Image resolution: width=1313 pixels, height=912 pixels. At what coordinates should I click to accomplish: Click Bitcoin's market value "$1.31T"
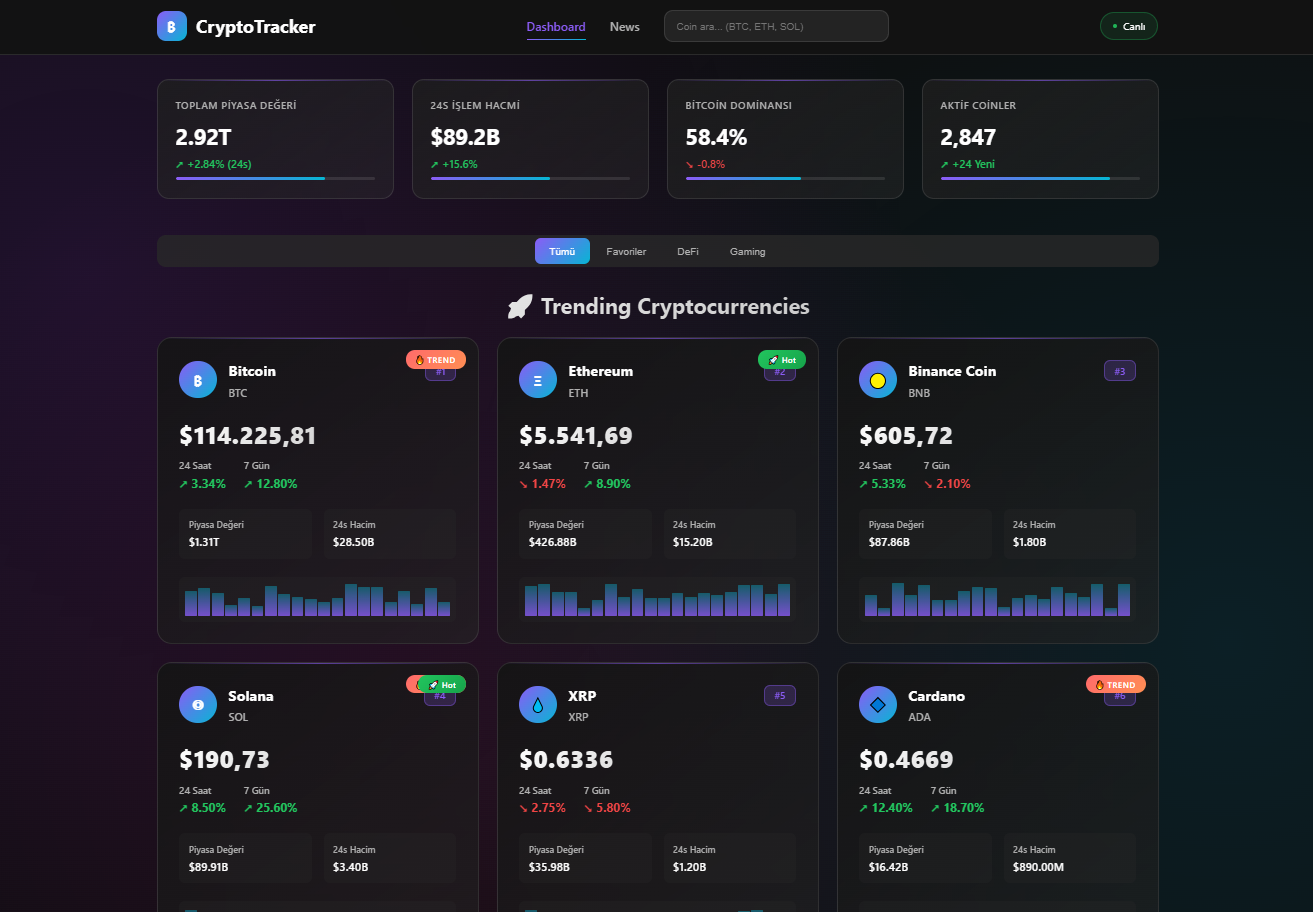pyautogui.click(x=204, y=542)
